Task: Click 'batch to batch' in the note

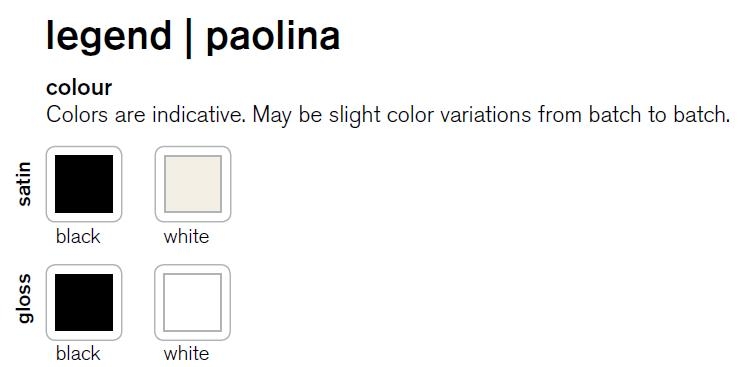Action: (658, 115)
